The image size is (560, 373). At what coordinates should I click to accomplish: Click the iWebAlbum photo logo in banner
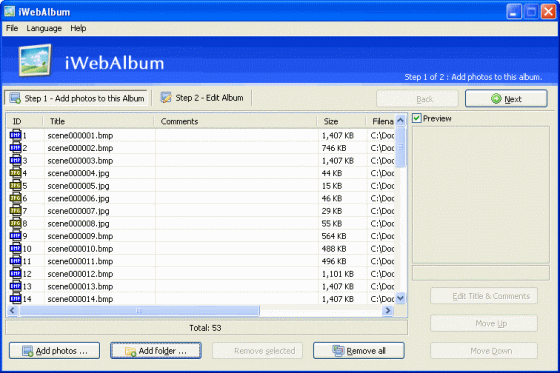coord(35,60)
